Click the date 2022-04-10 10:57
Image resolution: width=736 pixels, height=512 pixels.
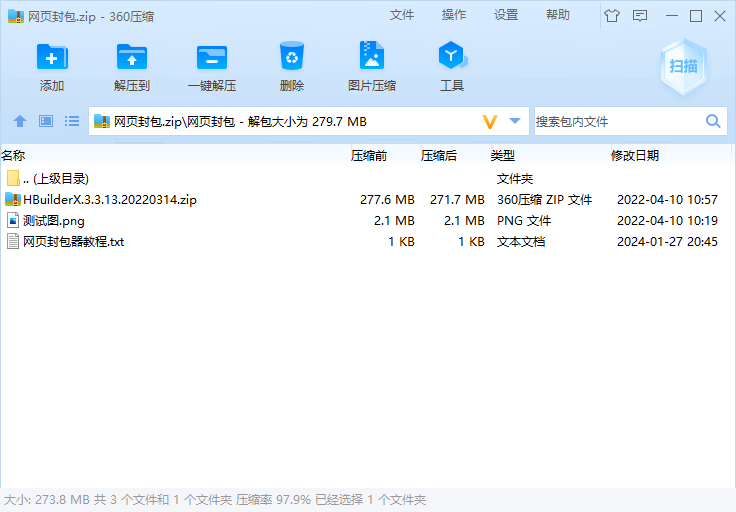click(667, 199)
